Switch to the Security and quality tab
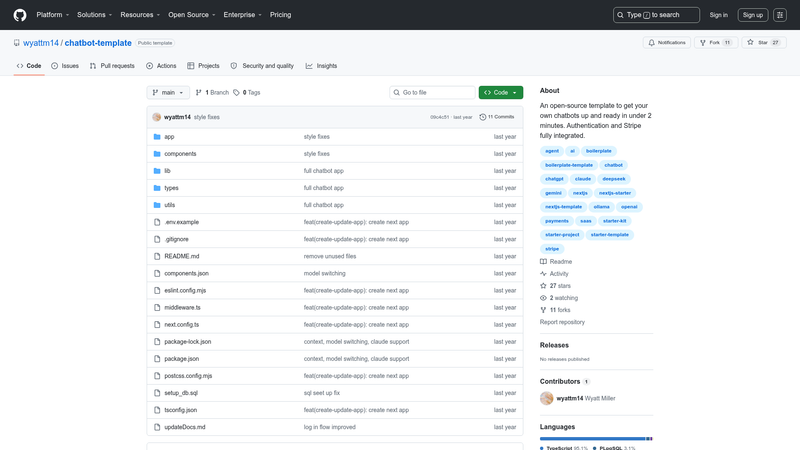 (262, 66)
